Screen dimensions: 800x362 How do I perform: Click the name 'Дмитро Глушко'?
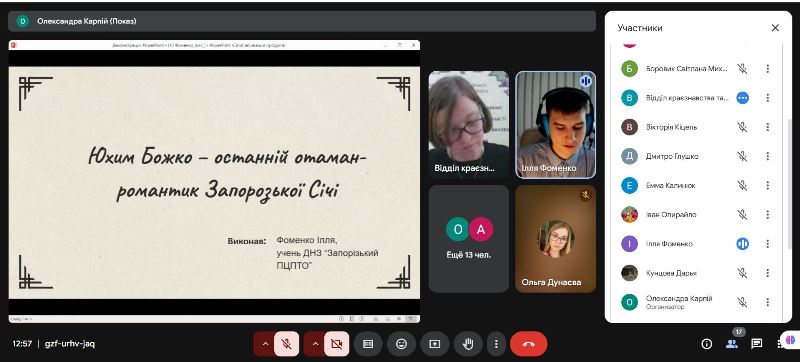click(672, 157)
